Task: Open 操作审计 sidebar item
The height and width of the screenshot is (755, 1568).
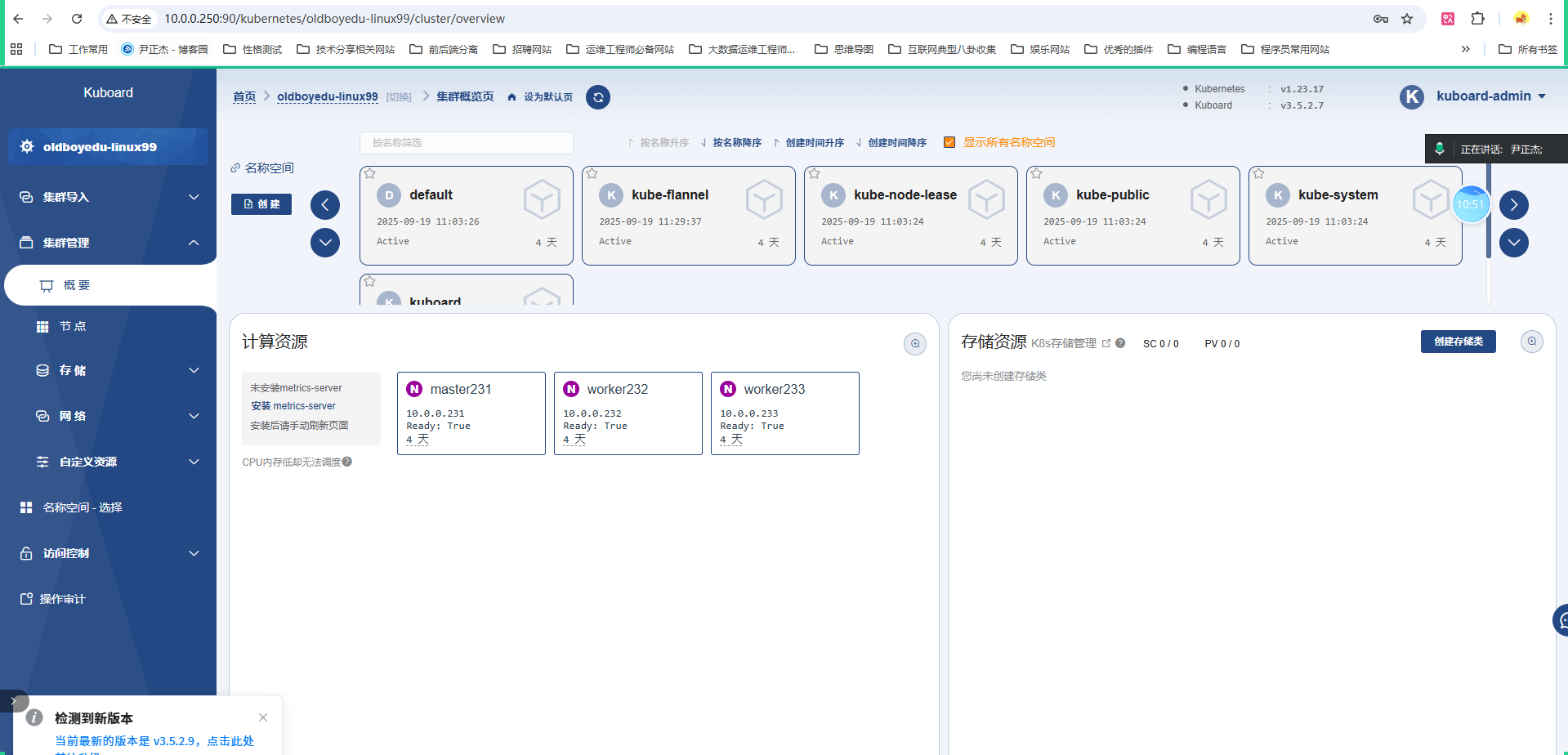Action: pos(108,599)
